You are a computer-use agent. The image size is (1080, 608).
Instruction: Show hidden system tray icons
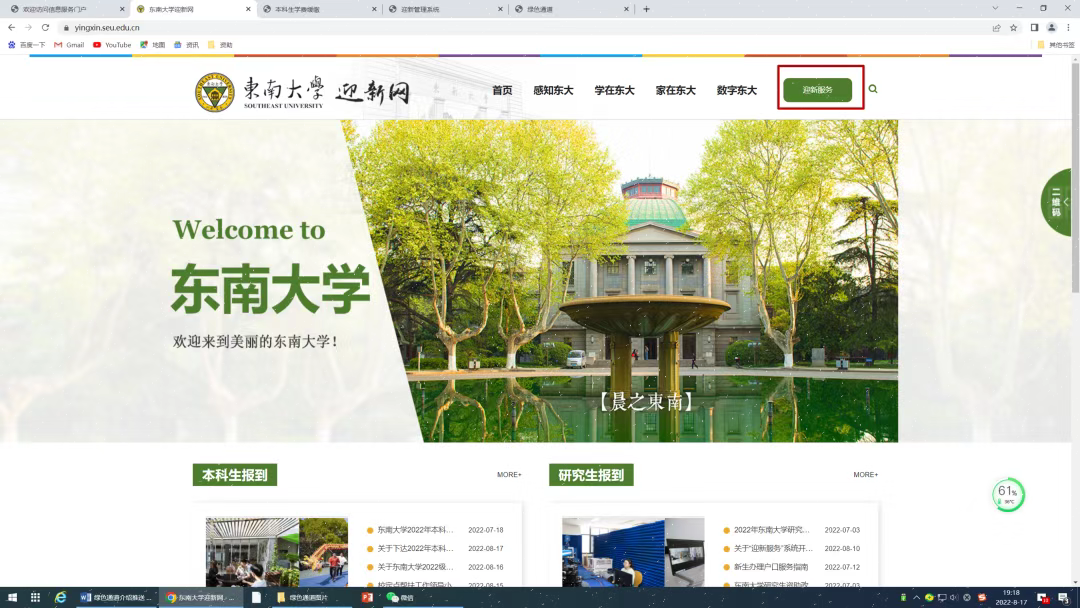pos(916,597)
